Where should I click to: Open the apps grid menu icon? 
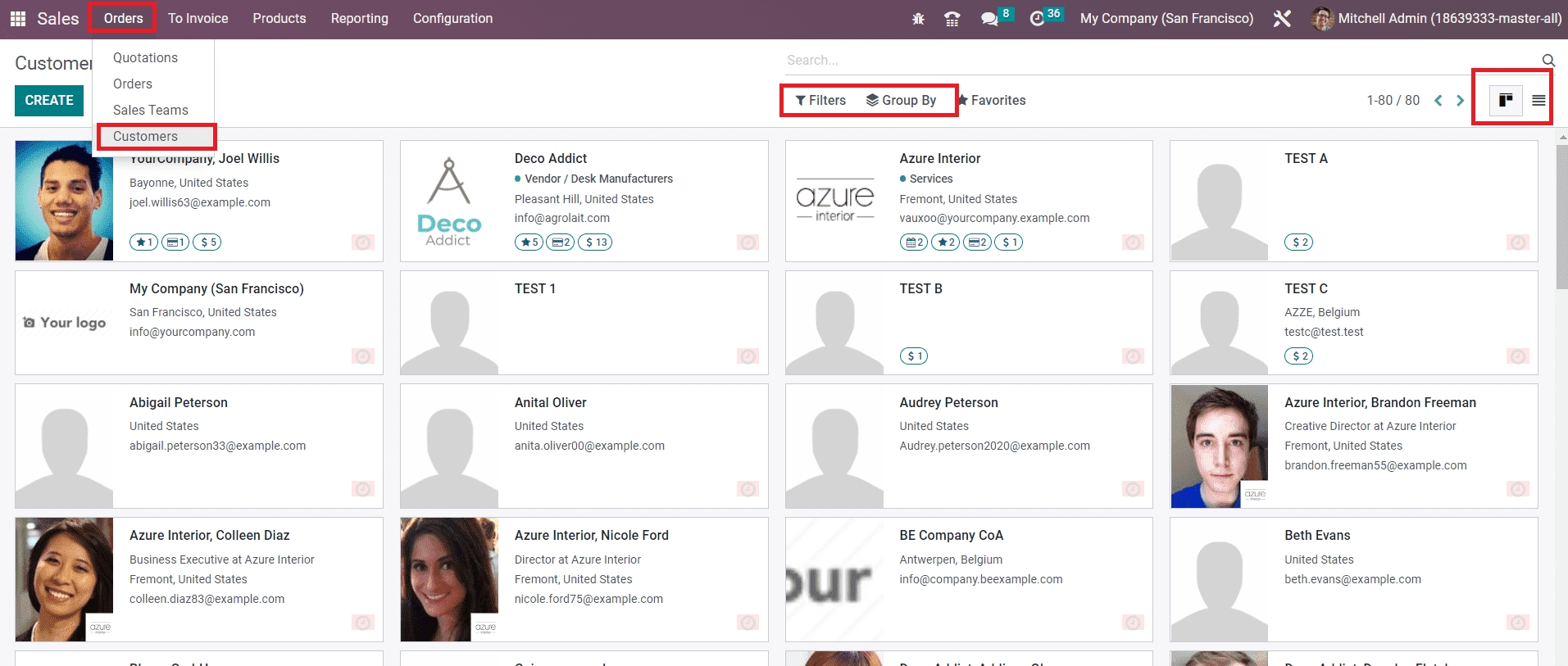tap(18, 18)
